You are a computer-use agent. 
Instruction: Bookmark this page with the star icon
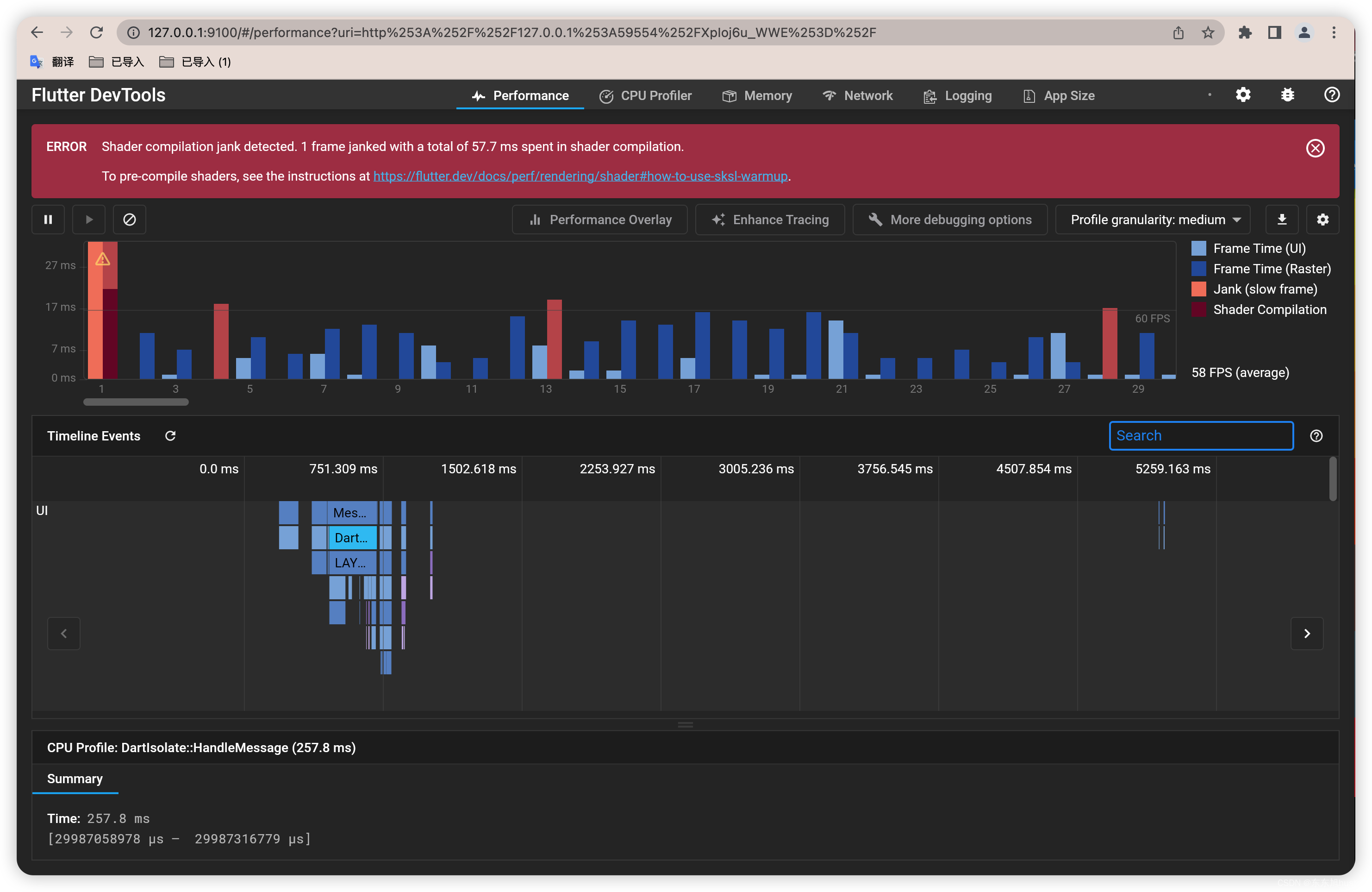pos(1208,33)
